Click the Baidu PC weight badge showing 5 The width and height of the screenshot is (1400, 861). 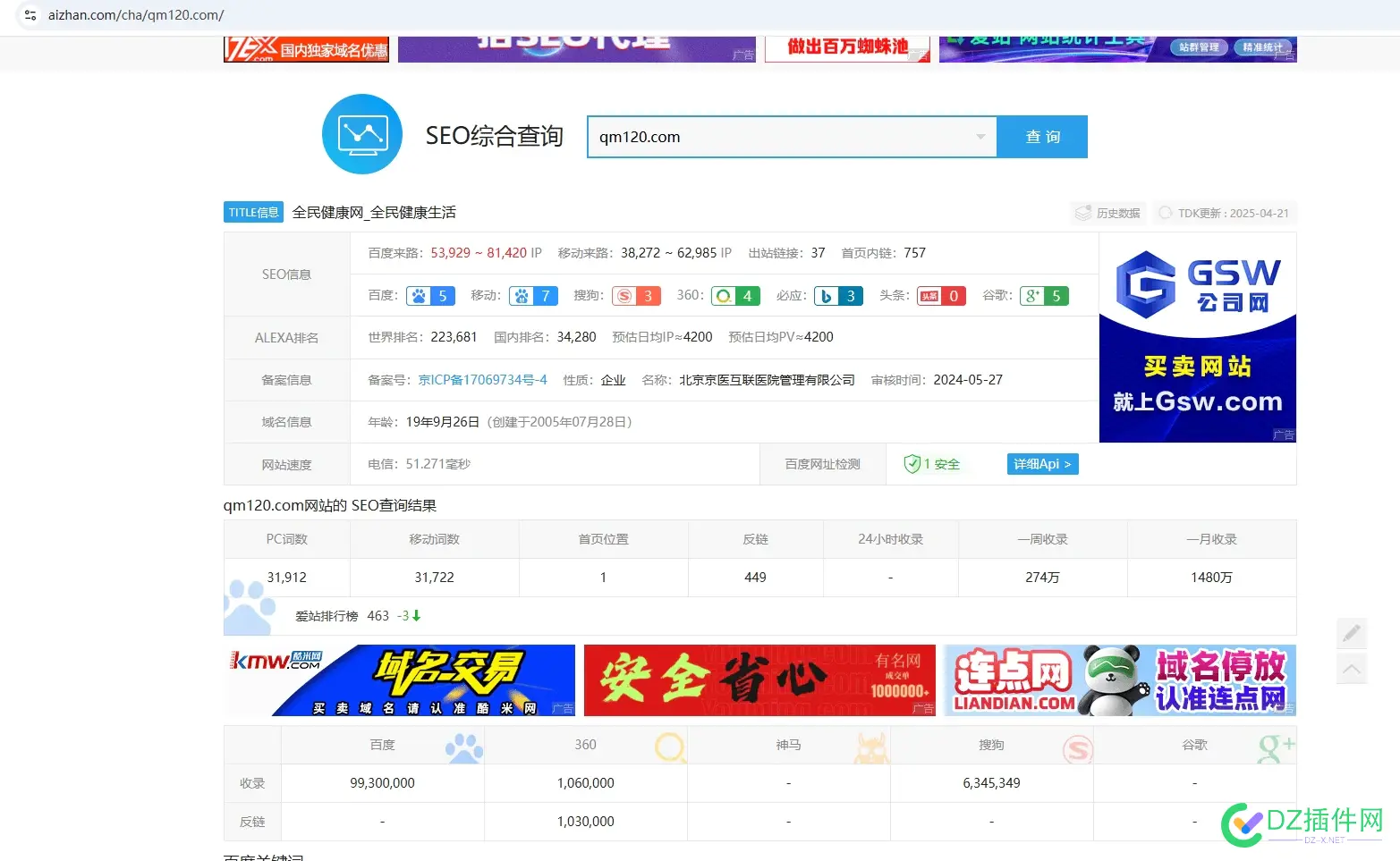(430, 295)
